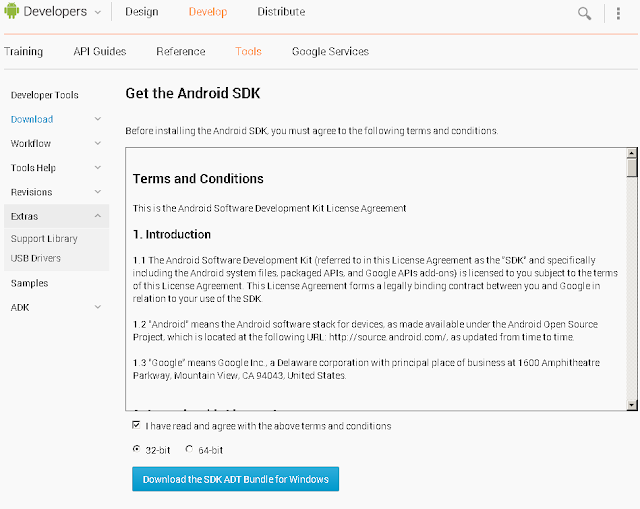The height and width of the screenshot is (509, 640).
Task: Click the paragraph starting '1.2 Android means'
Action: 365,331
